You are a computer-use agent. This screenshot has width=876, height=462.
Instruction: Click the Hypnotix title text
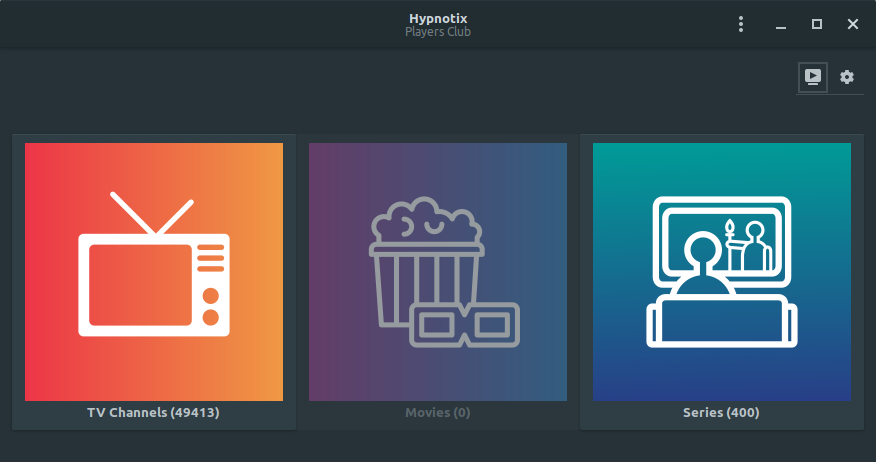[x=438, y=18]
